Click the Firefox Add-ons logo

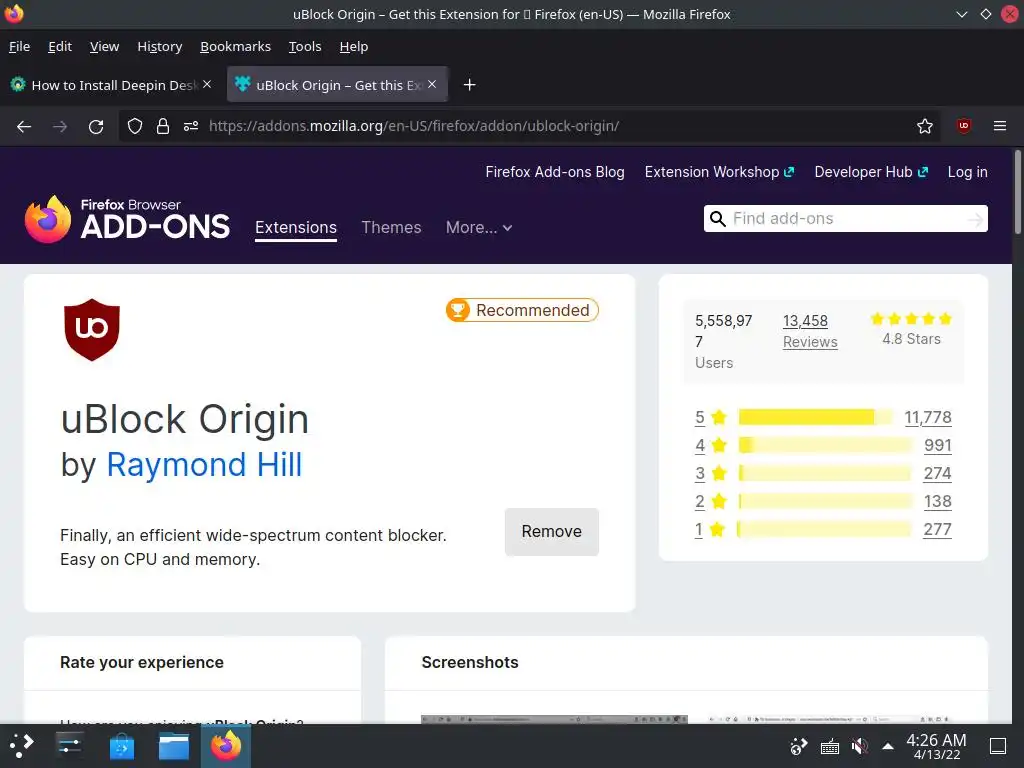point(127,219)
